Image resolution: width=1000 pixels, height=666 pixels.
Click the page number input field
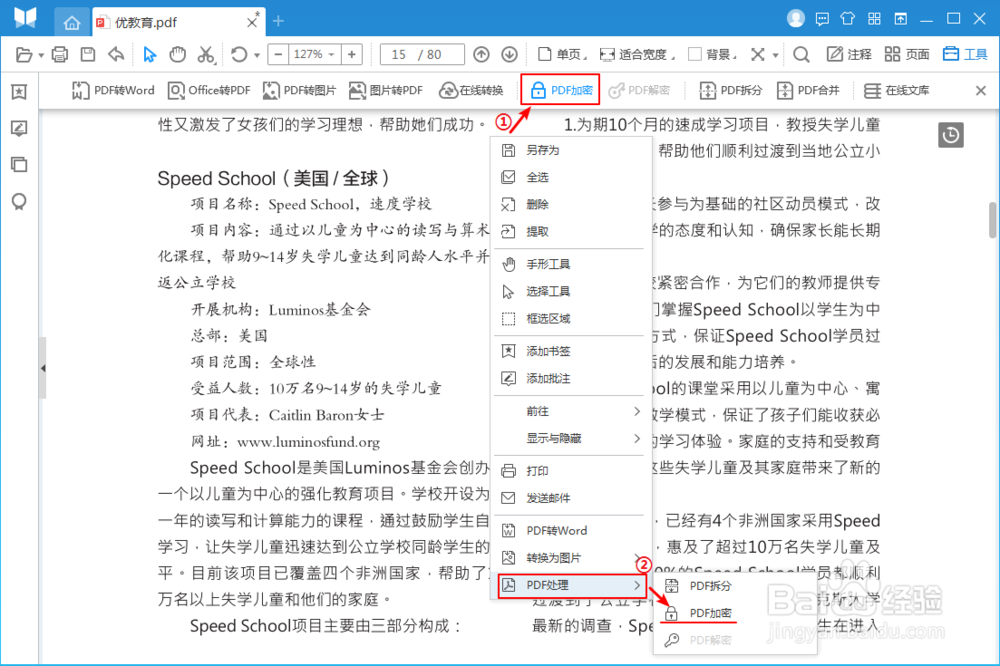(422, 55)
